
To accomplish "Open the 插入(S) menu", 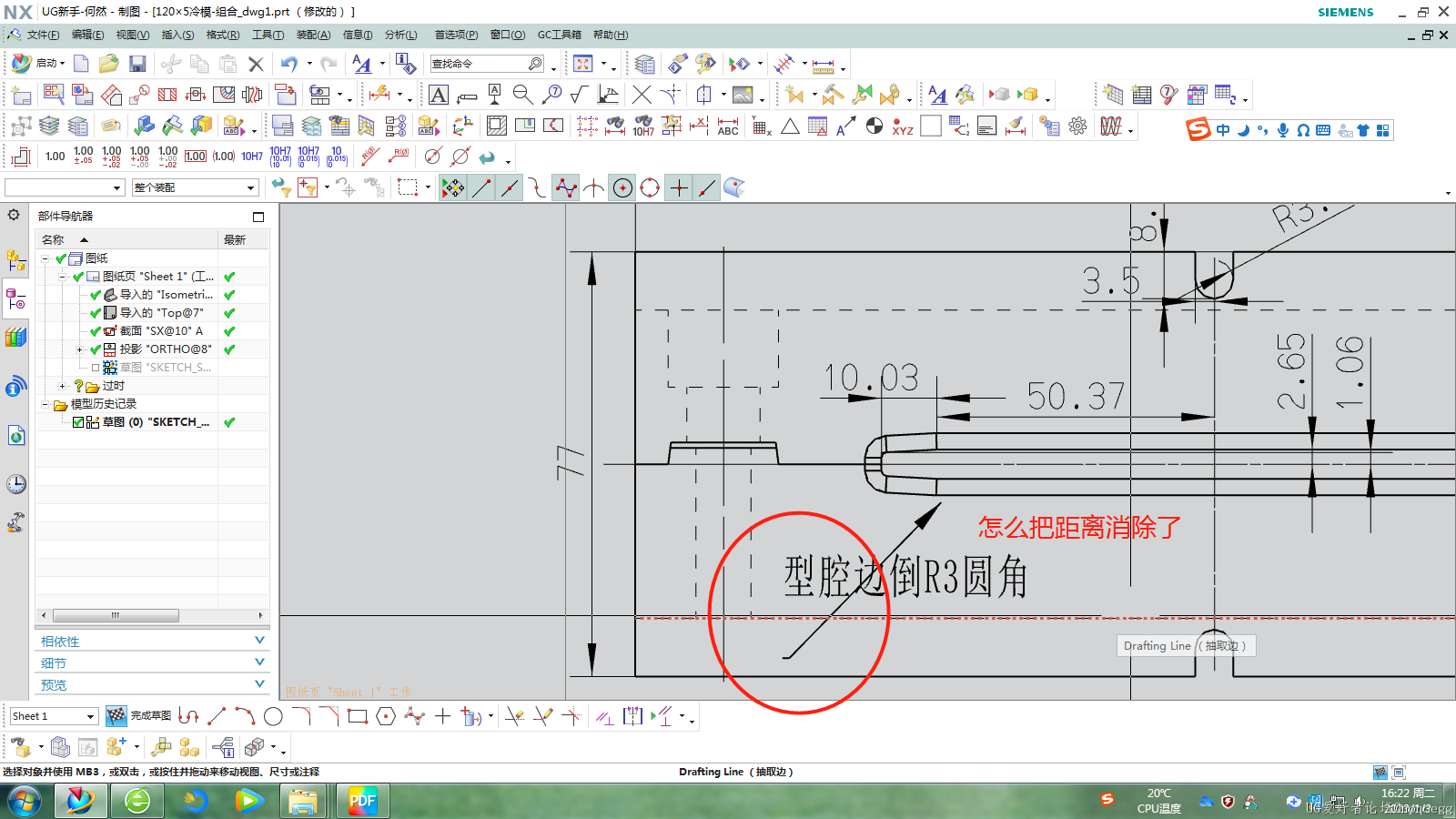I will [x=177, y=35].
